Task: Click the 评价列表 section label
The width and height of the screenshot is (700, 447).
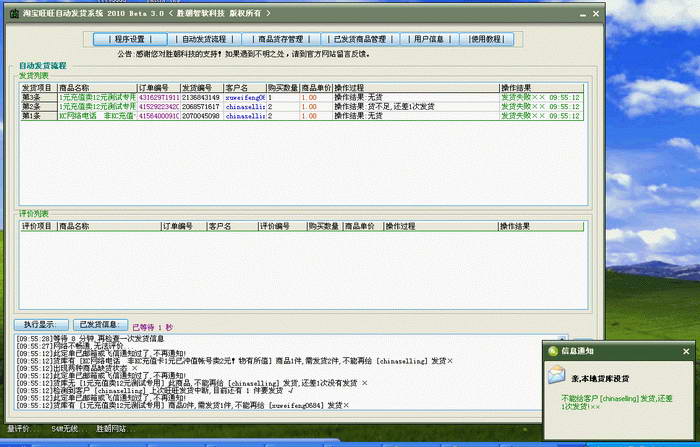Action: [x=33, y=214]
